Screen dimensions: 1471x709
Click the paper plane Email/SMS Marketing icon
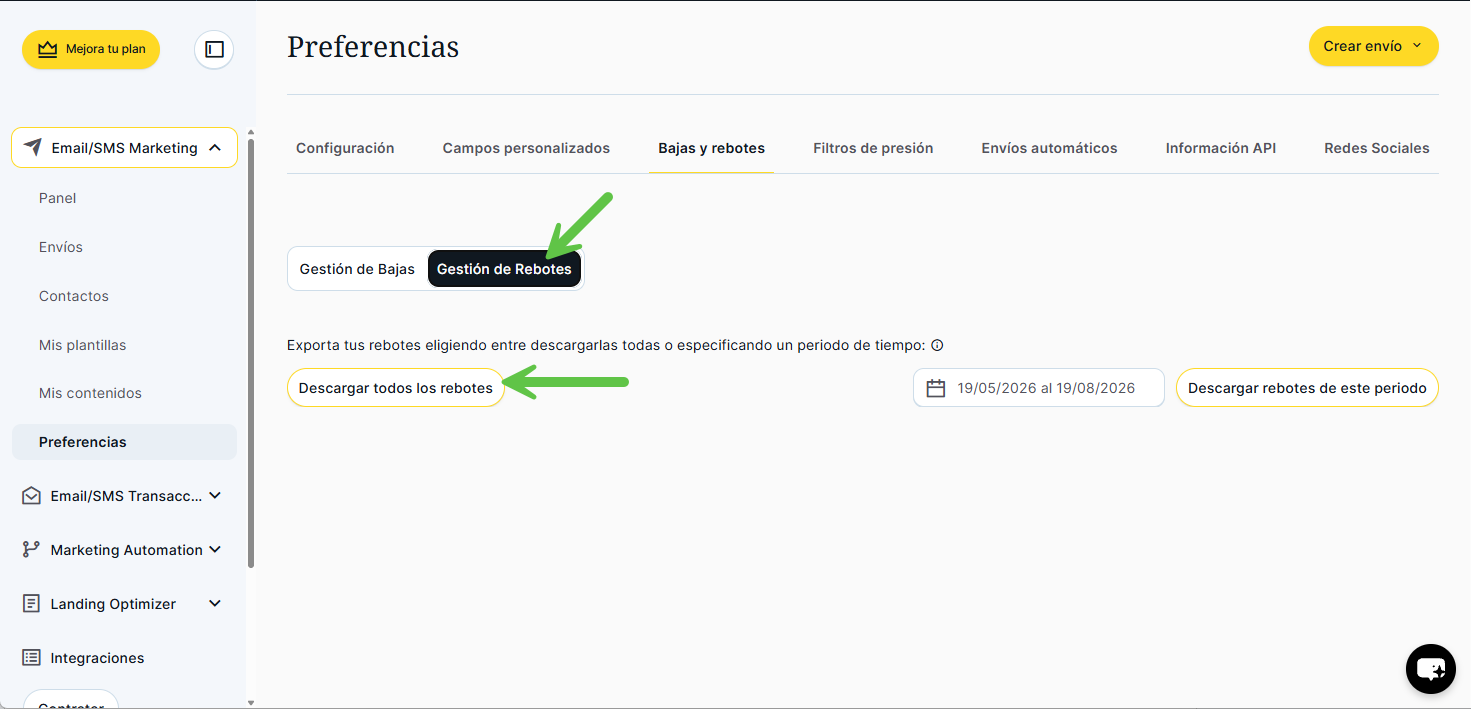[x=33, y=148]
